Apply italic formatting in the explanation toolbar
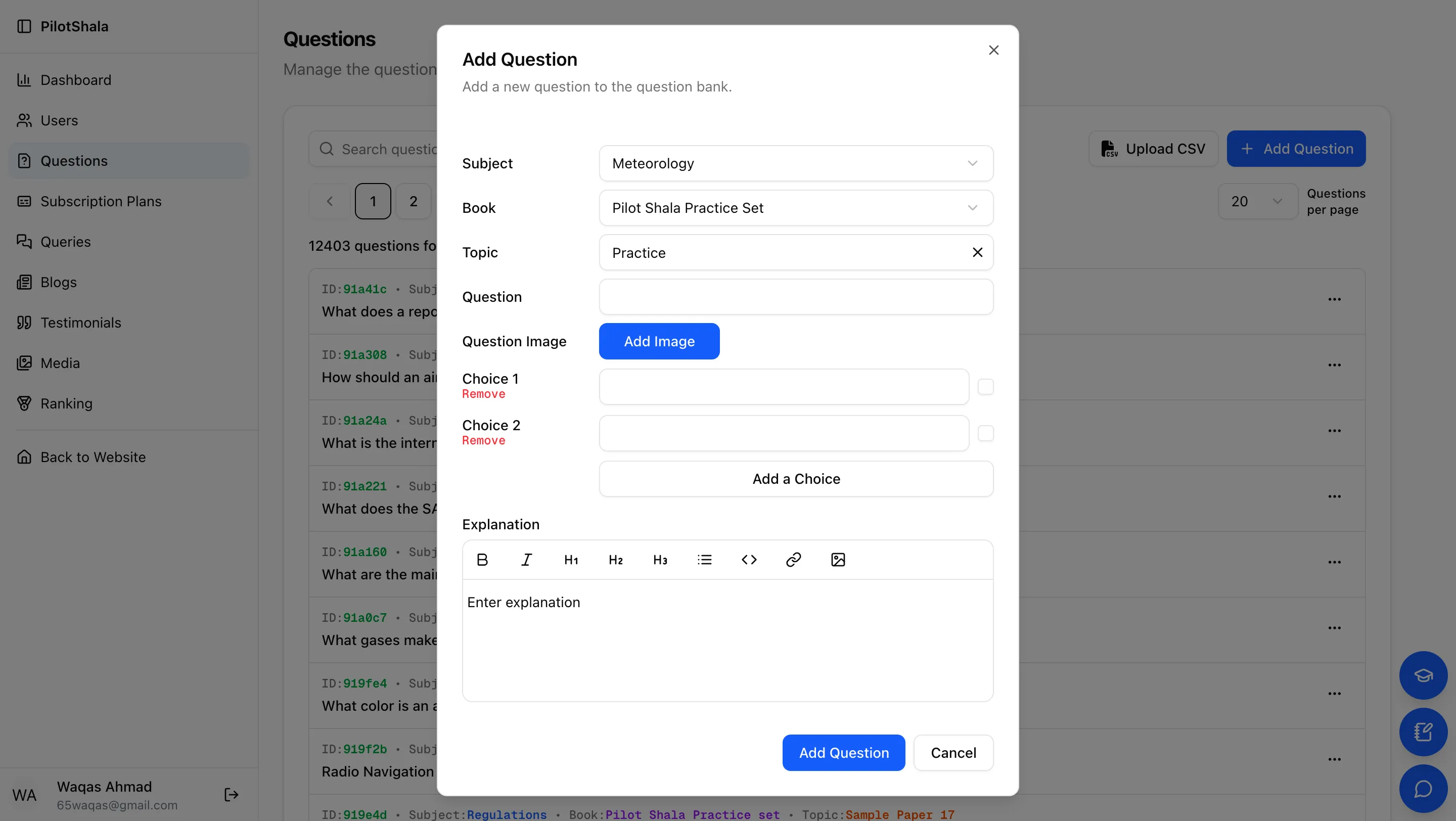 [x=526, y=560]
